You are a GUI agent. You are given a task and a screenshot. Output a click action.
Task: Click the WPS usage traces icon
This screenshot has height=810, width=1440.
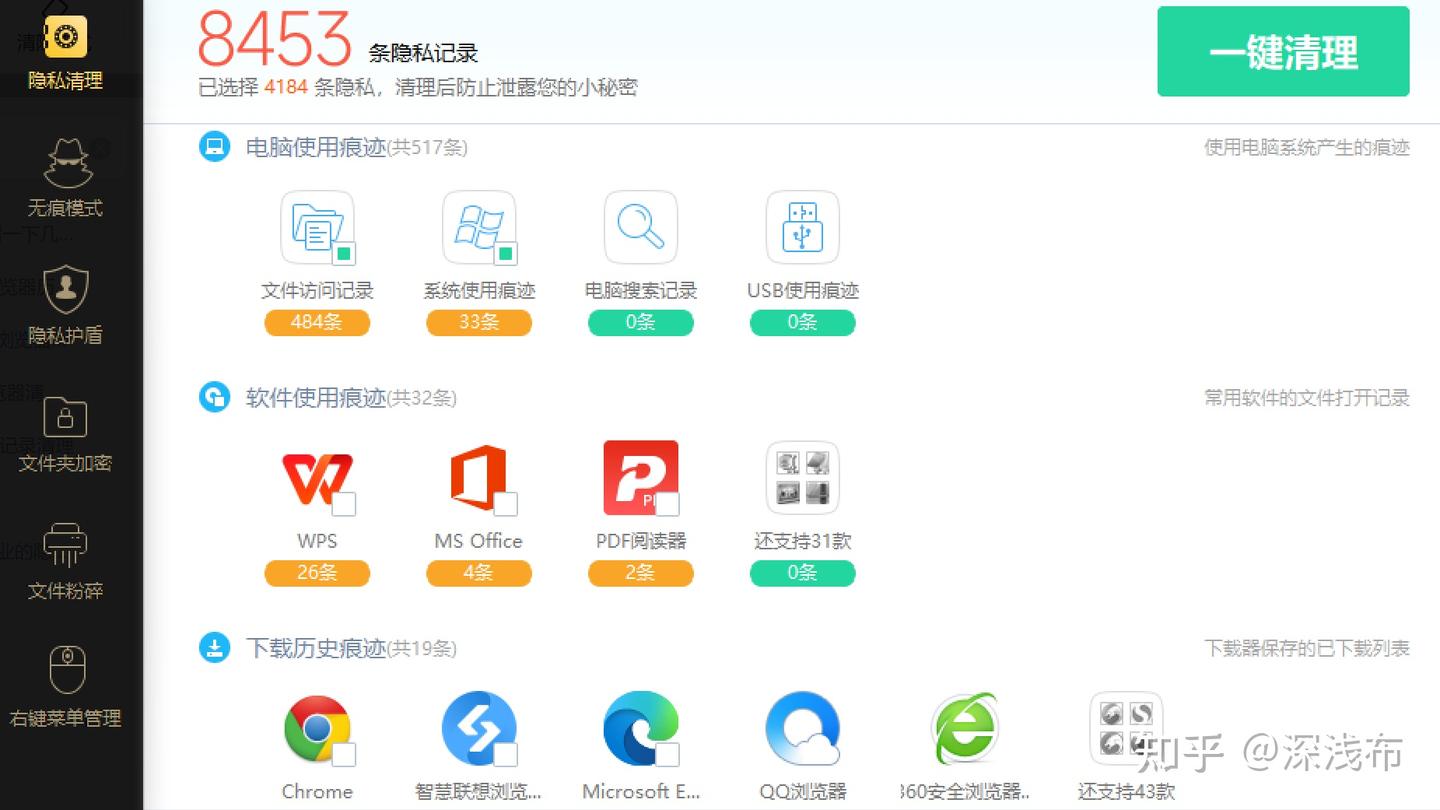click(x=317, y=477)
